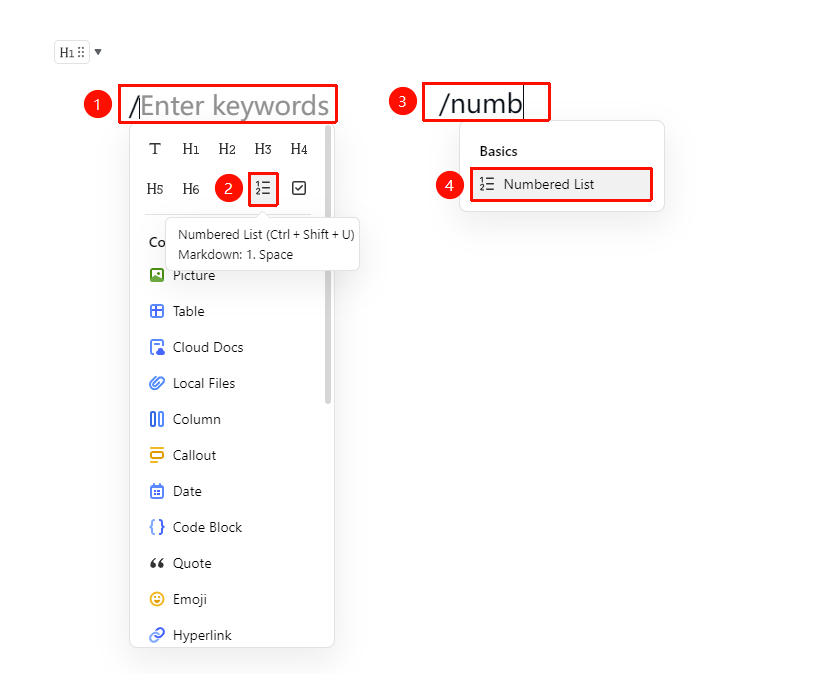
Task: Click the Emoji smiley icon
Action: (157, 599)
